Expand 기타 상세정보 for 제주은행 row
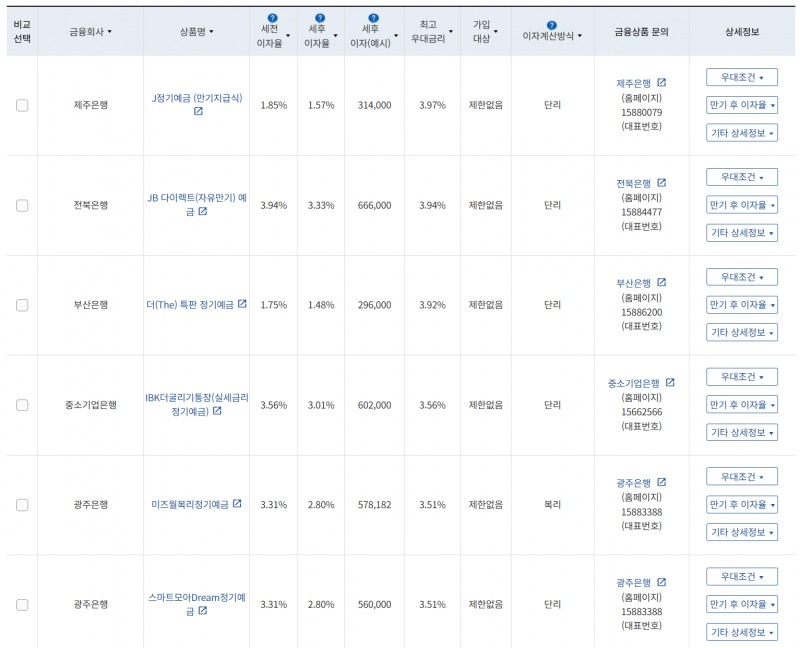 742,133
